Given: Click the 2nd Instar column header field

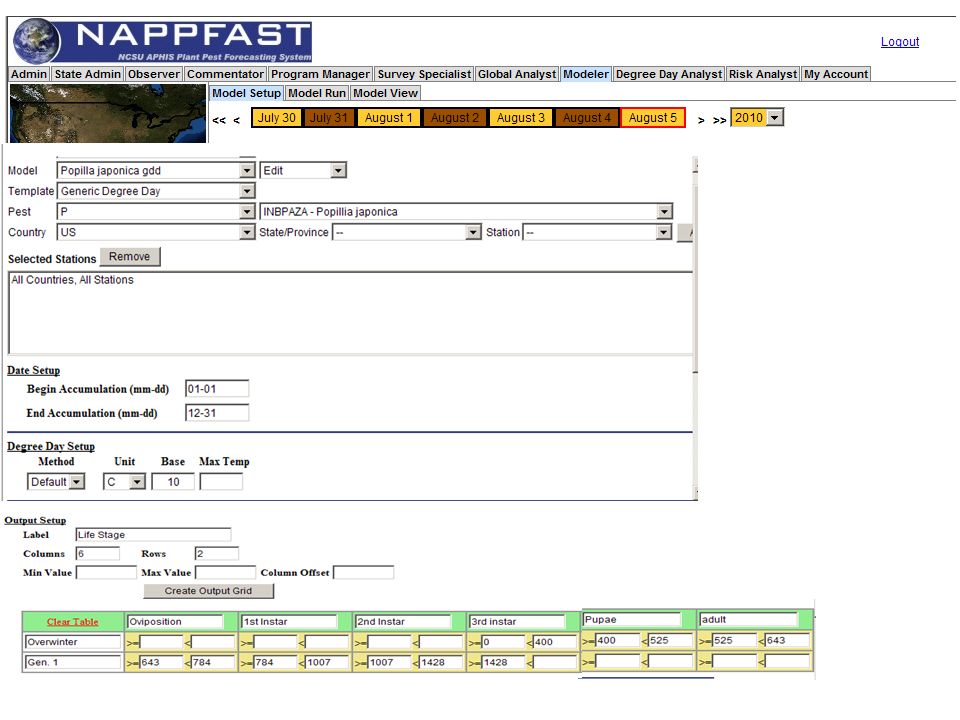Looking at the screenshot, I should click(403, 621).
